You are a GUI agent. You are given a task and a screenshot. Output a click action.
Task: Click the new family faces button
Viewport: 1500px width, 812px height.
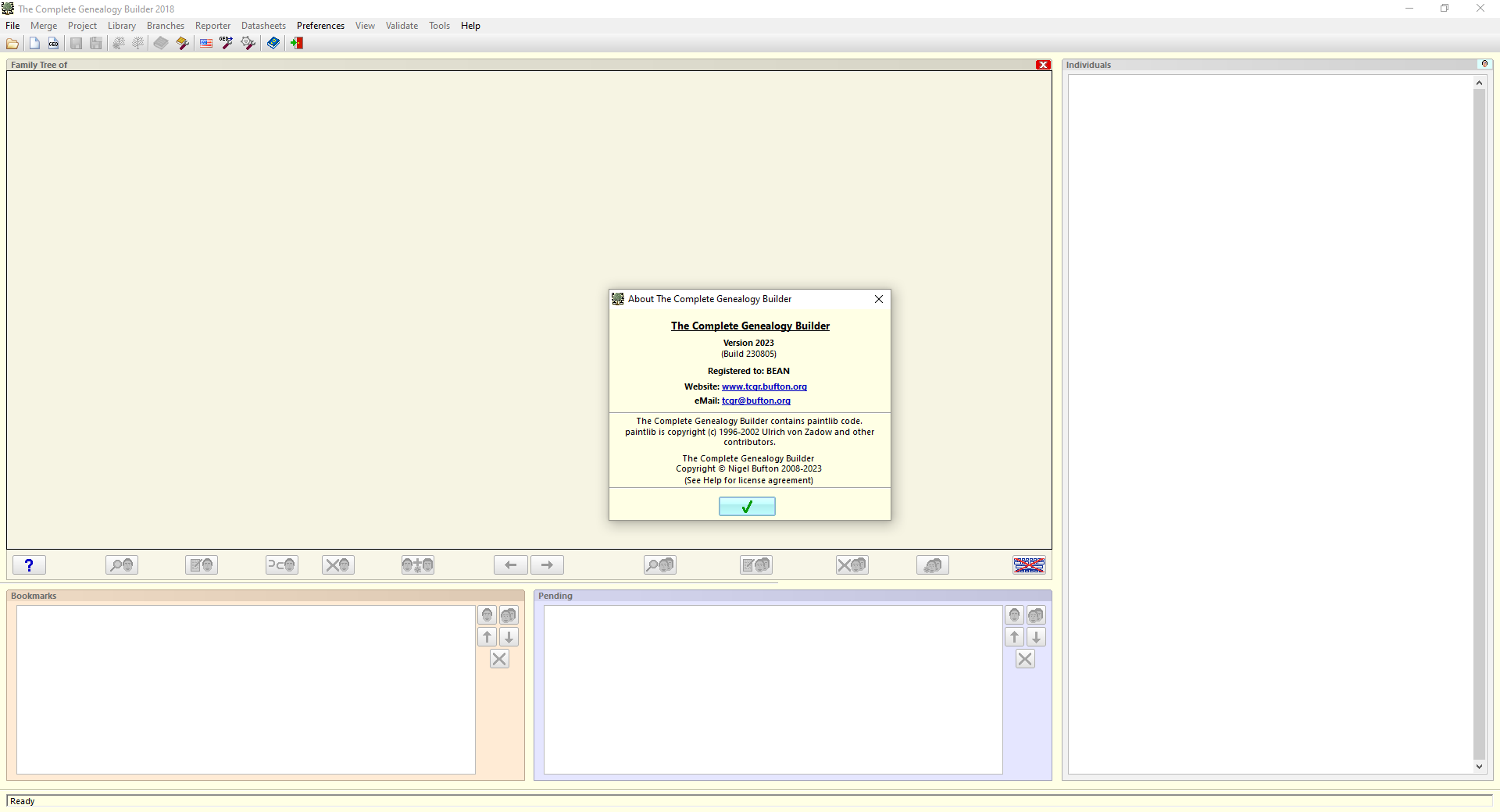click(933, 565)
